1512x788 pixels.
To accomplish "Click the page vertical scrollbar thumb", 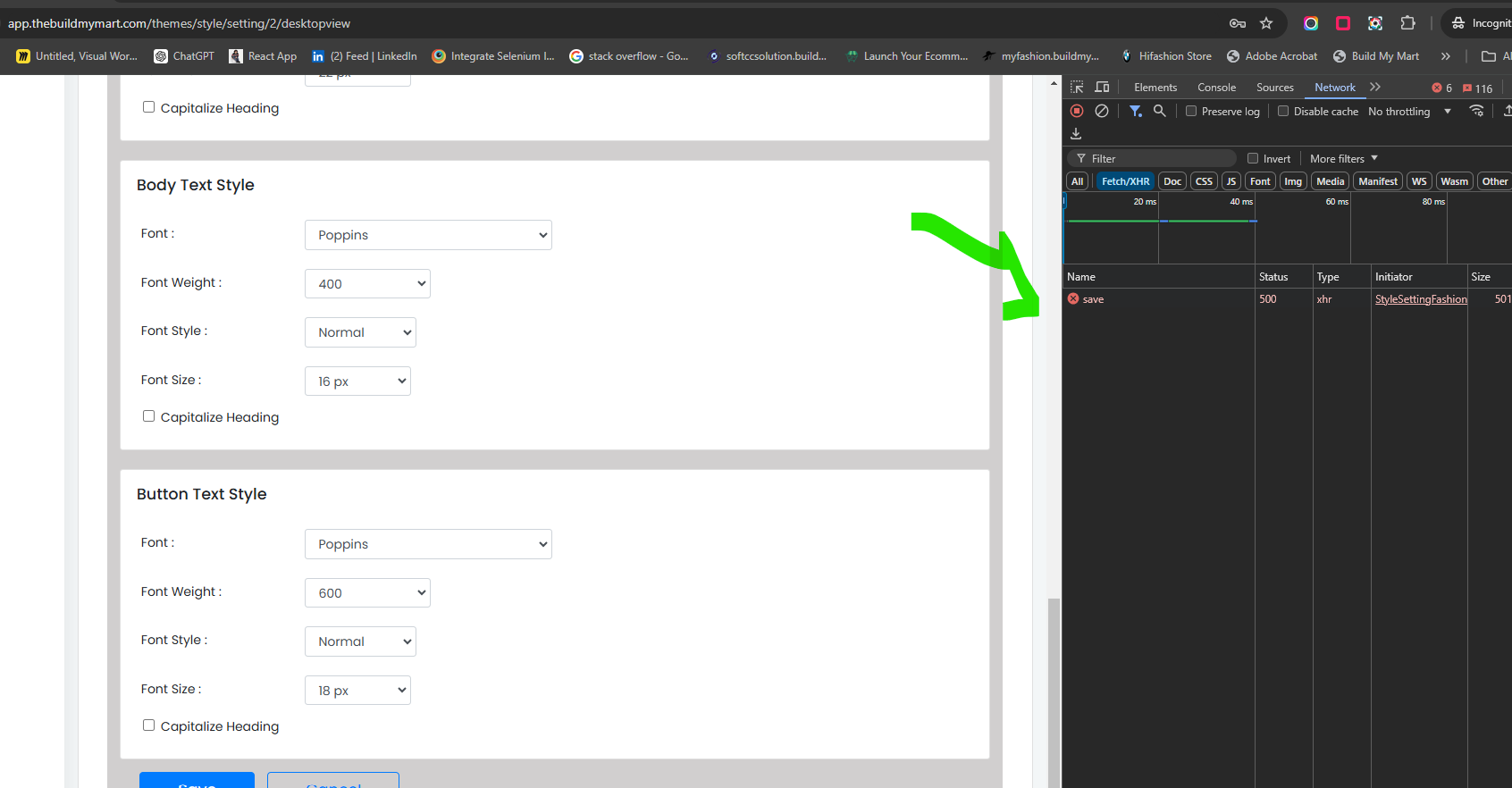I will 1054,692.
